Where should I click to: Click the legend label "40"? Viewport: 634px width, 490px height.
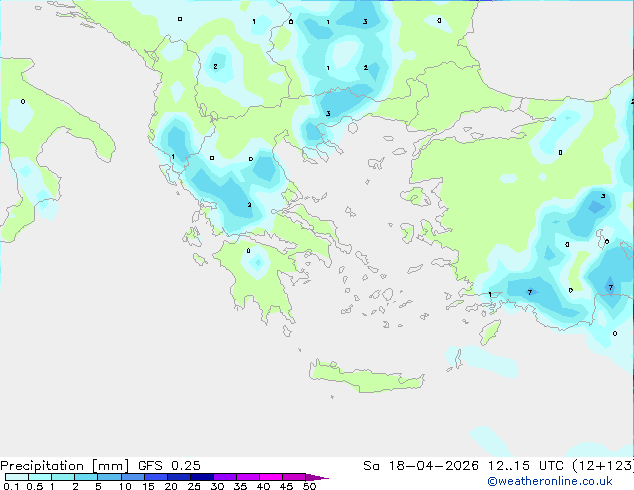[x=263, y=486]
